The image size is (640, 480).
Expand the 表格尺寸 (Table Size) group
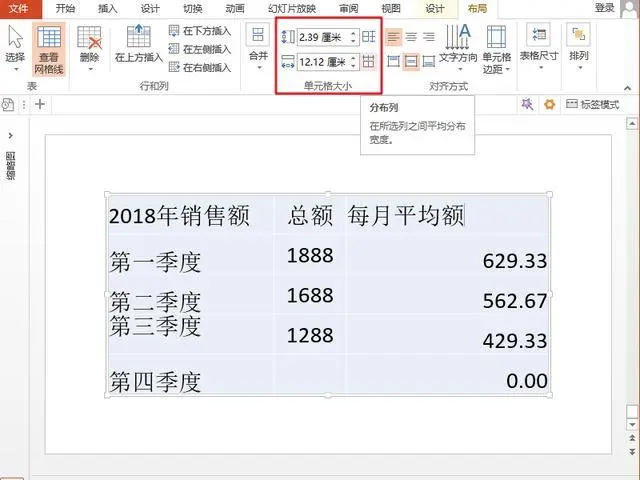point(538,47)
